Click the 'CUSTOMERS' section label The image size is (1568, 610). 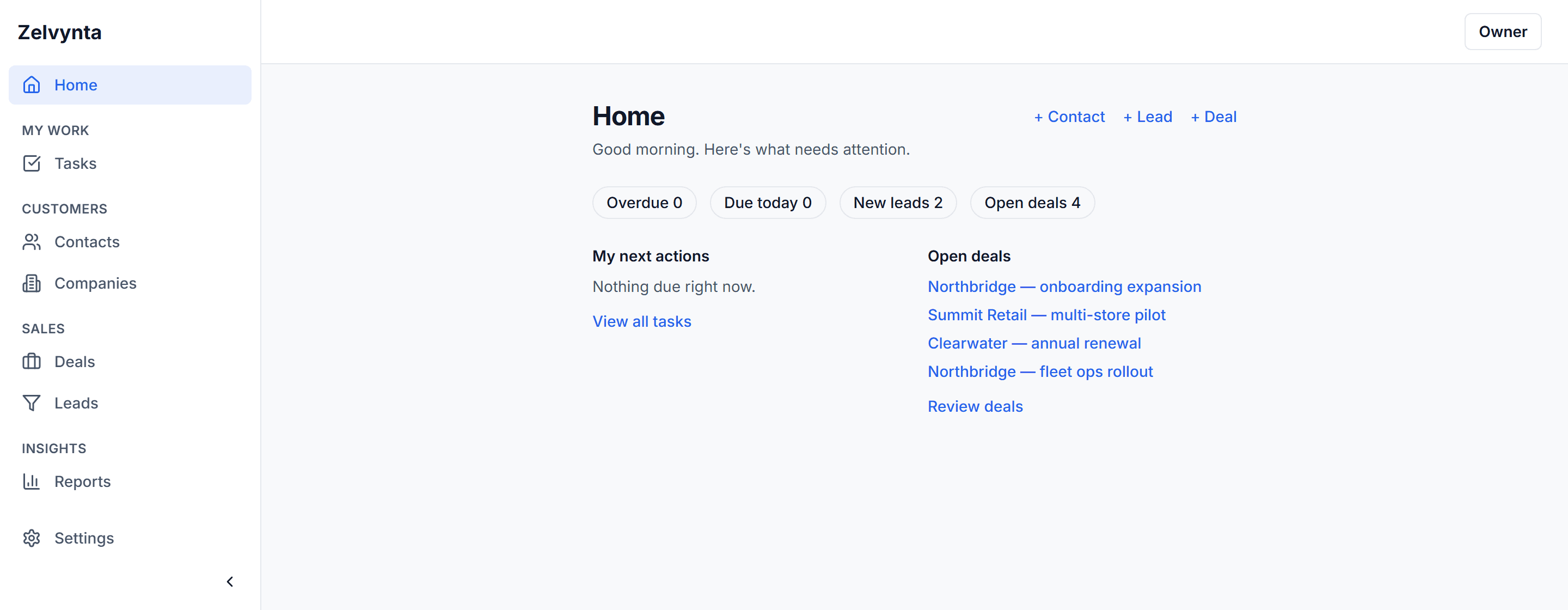[65, 209]
